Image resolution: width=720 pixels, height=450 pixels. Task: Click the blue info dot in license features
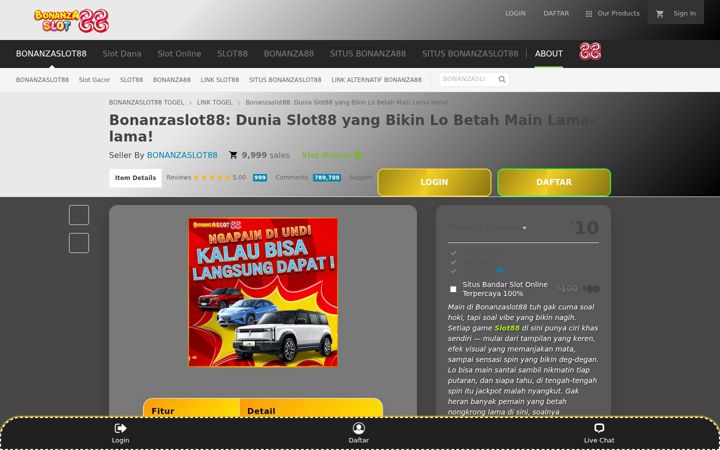click(500, 270)
